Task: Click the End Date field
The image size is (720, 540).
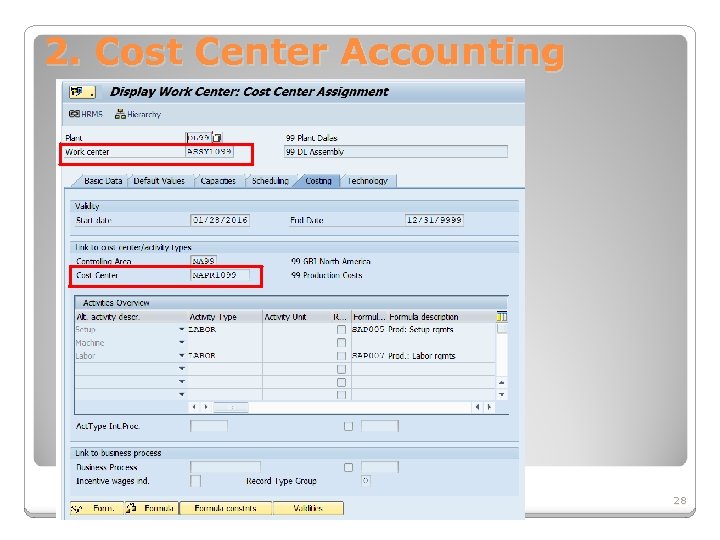Action: coord(434,220)
